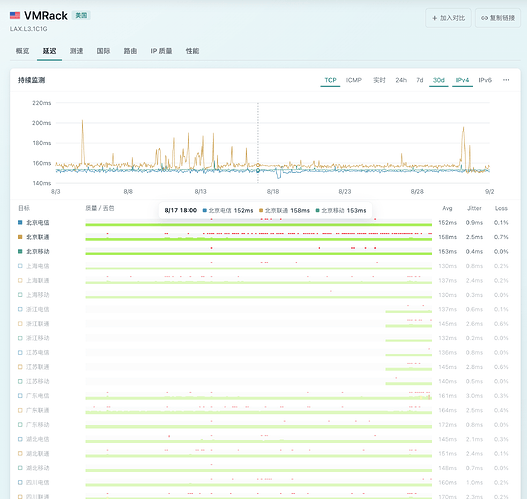Choose the 实时 time range
The image size is (527, 499).
379,80
